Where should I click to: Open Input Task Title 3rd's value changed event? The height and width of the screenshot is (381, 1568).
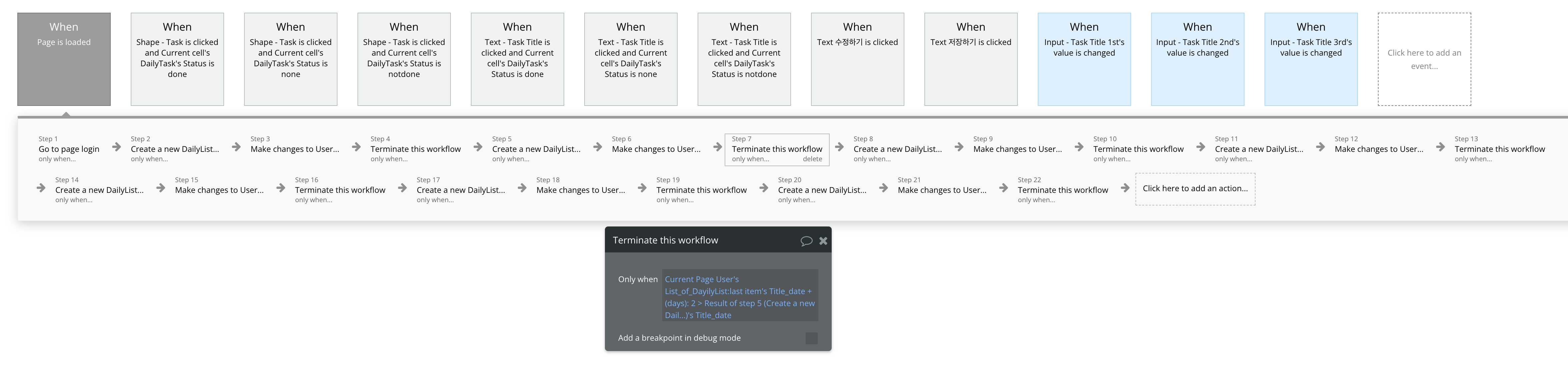(1311, 60)
